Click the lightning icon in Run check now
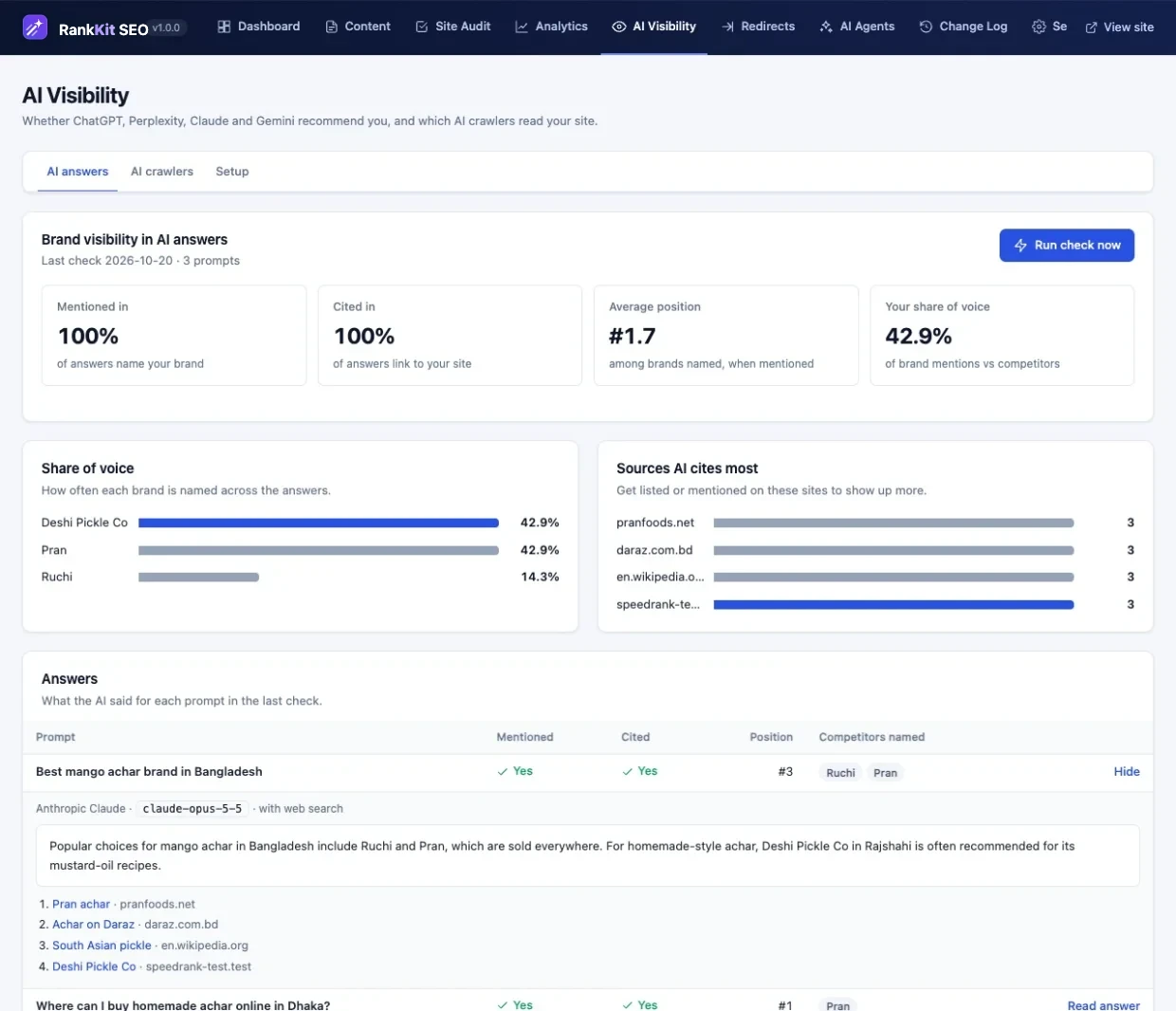The image size is (1176, 1011). click(1020, 246)
